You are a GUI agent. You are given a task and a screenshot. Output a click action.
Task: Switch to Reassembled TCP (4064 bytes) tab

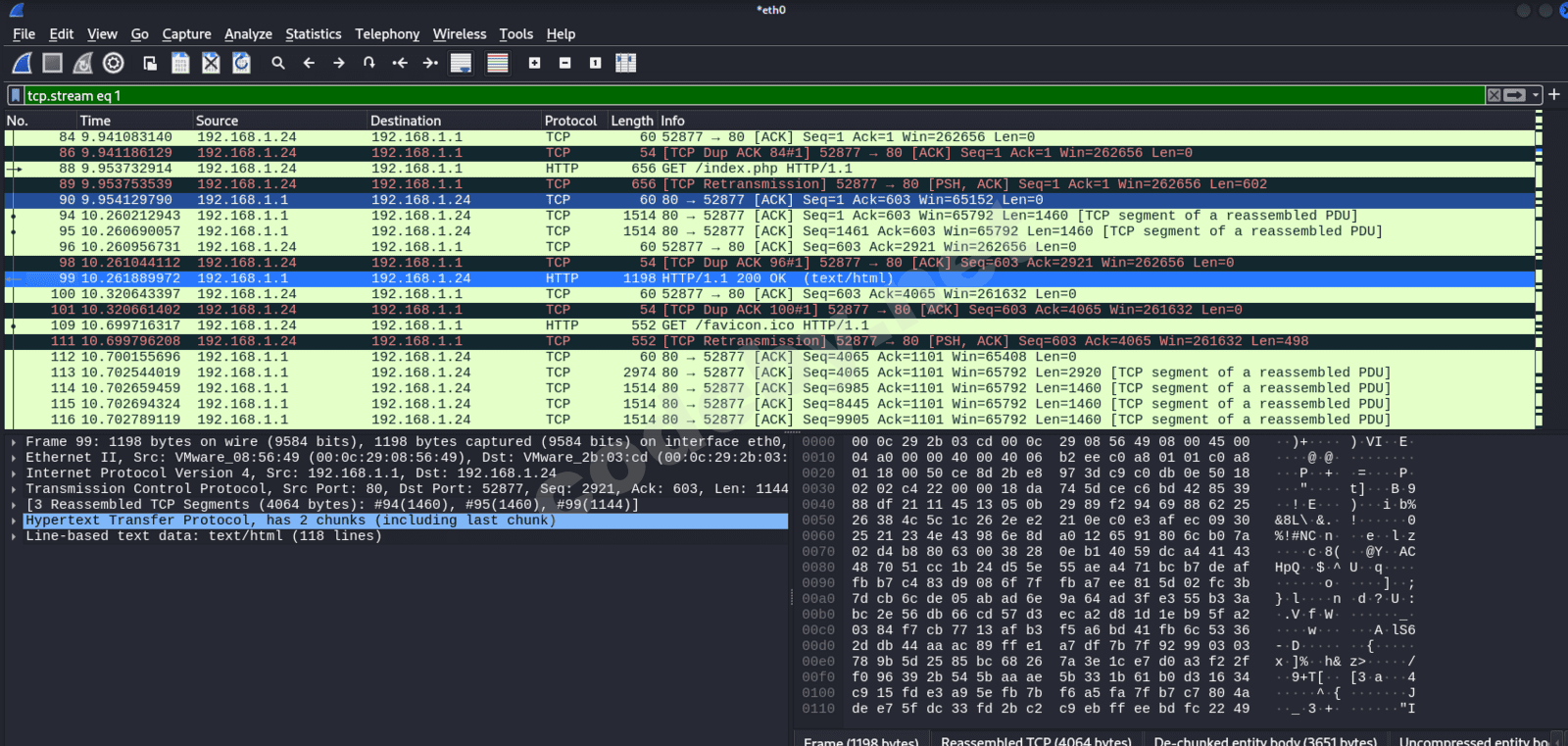coord(1035,740)
